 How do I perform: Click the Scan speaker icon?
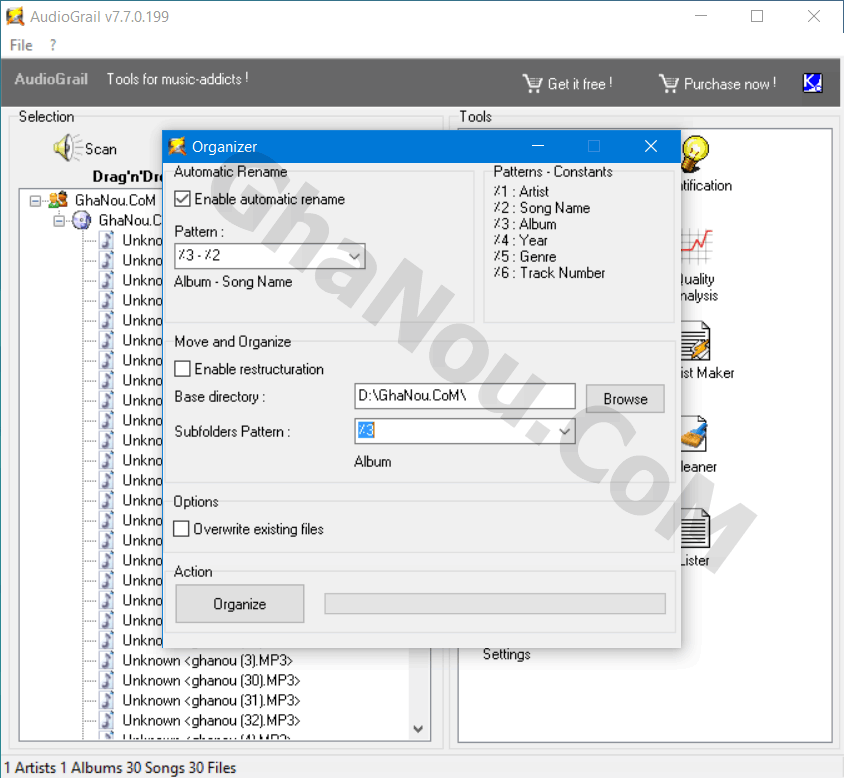tap(67, 148)
